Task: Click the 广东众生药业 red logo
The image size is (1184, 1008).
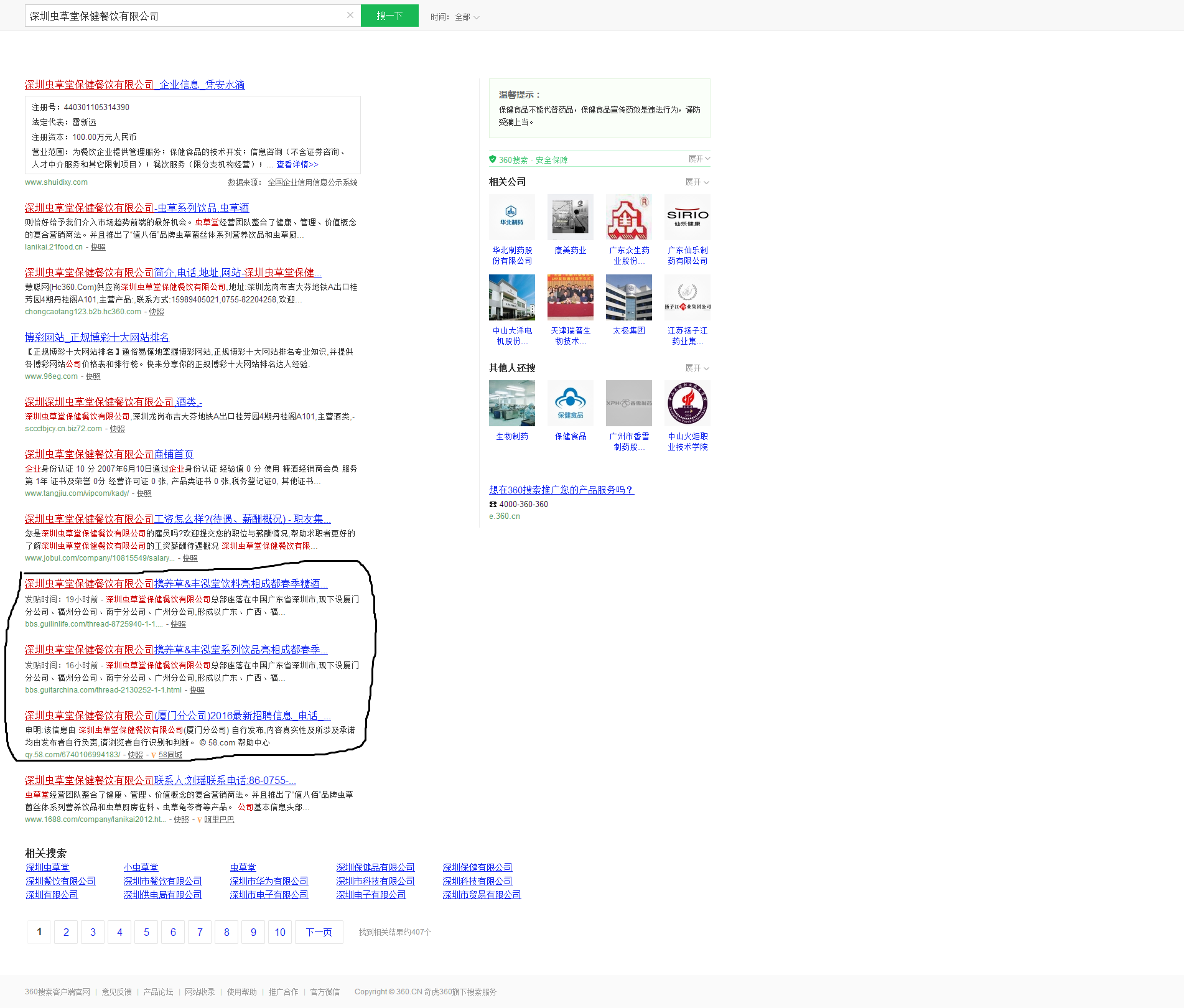Action: [629, 217]
